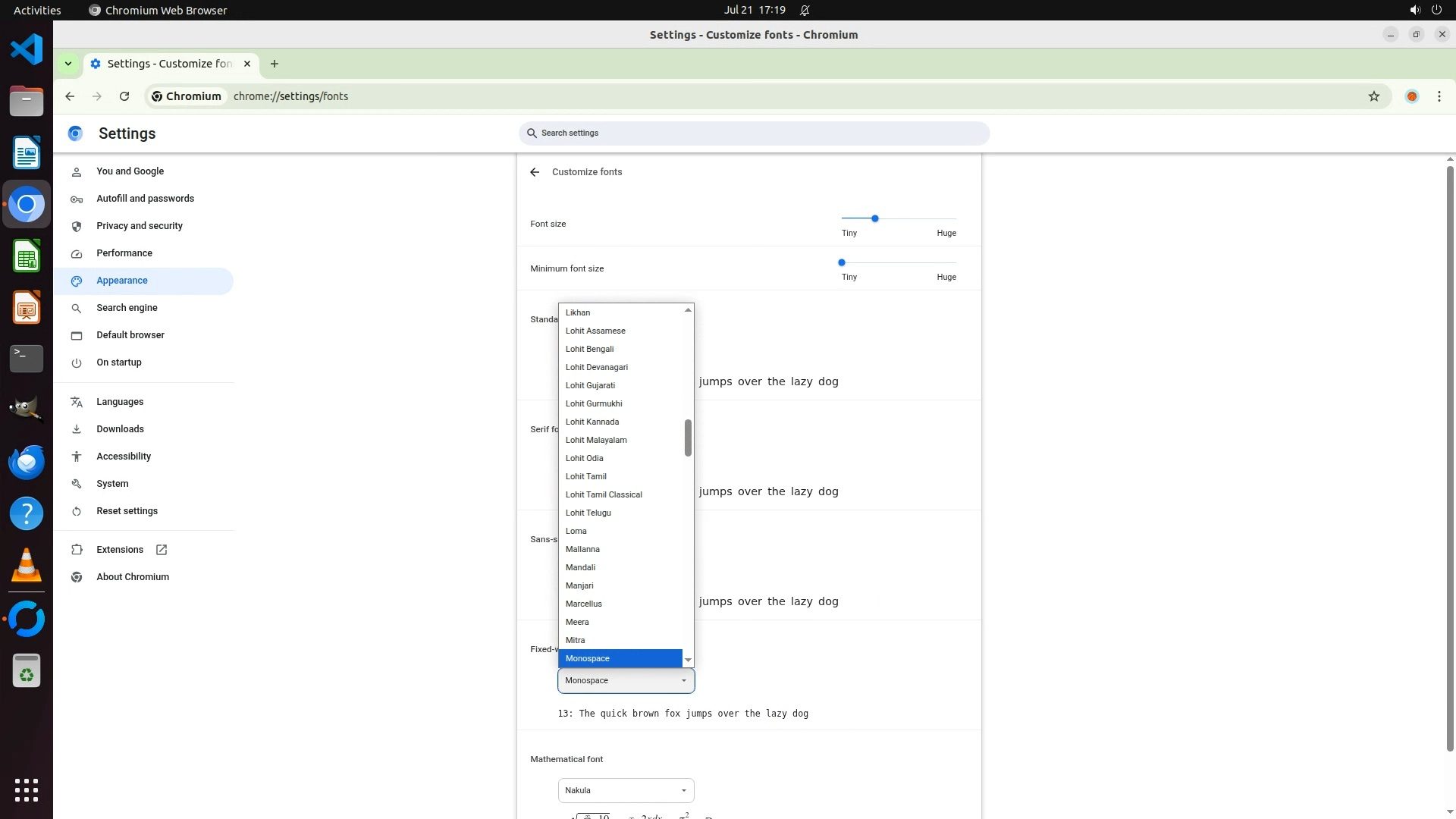This screenshot has width=1456, height=819.
Task: Go to the Accessibility settings section
Action: [x=124, y=457]
